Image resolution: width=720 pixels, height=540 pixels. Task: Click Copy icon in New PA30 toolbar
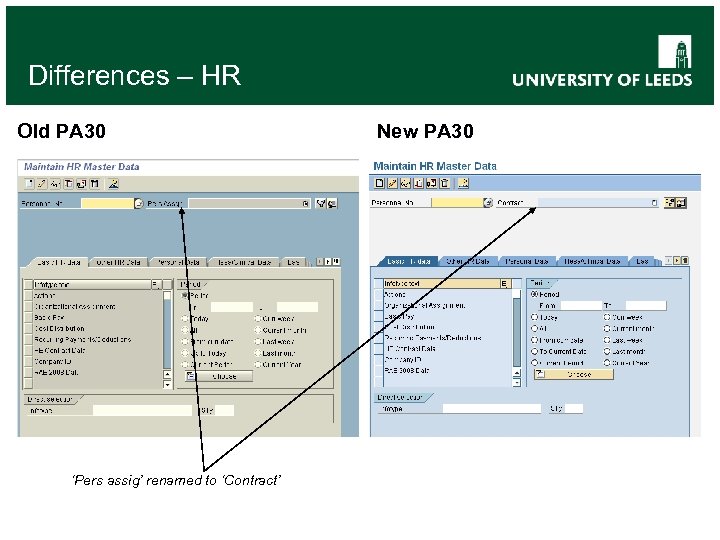coord(418,183)
